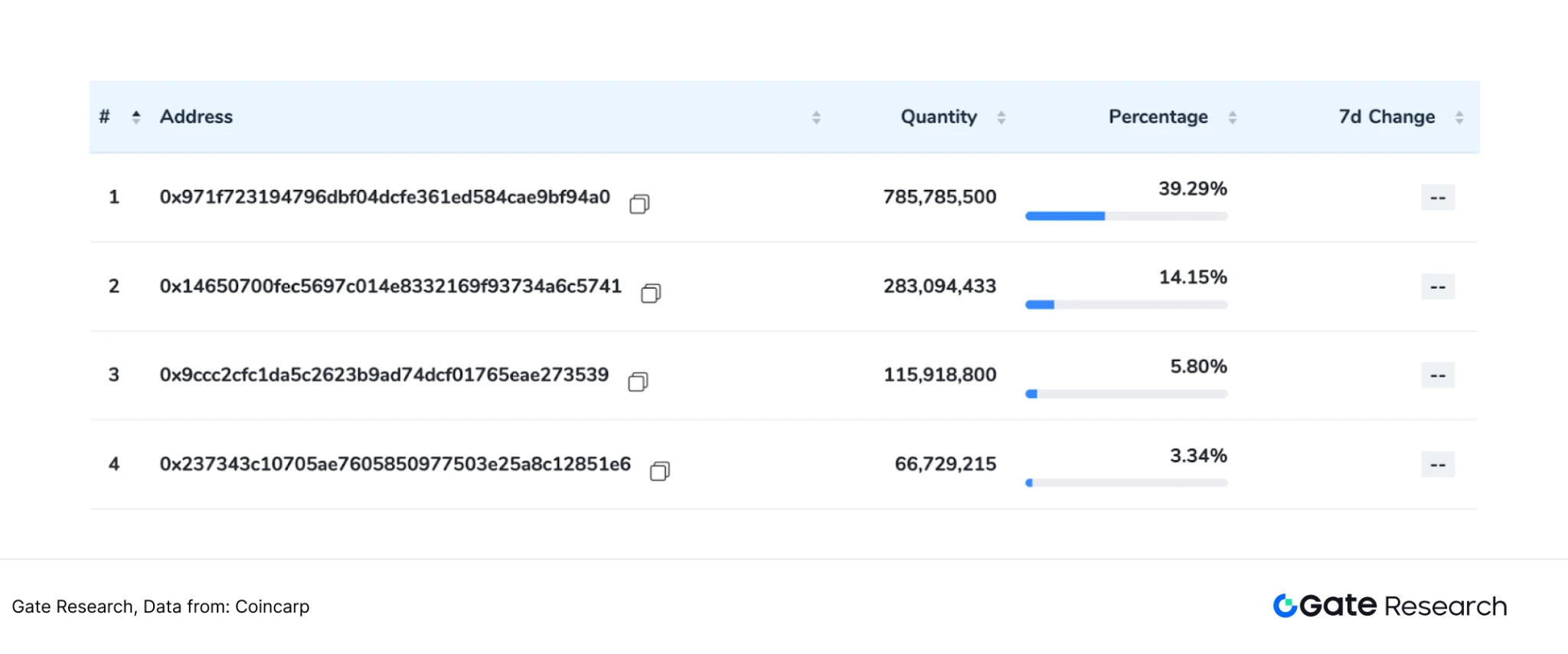Click the 39.29% percentage progress bar
1568x654 pixels.
[1126, 216]
